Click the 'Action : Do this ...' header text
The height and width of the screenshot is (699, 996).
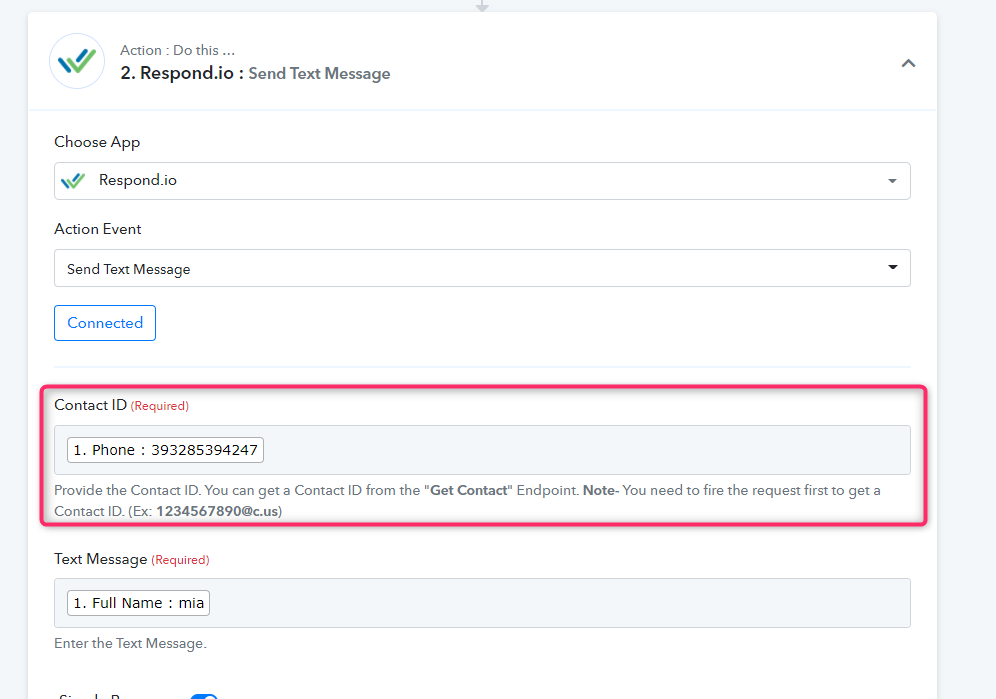click(178, 50)
